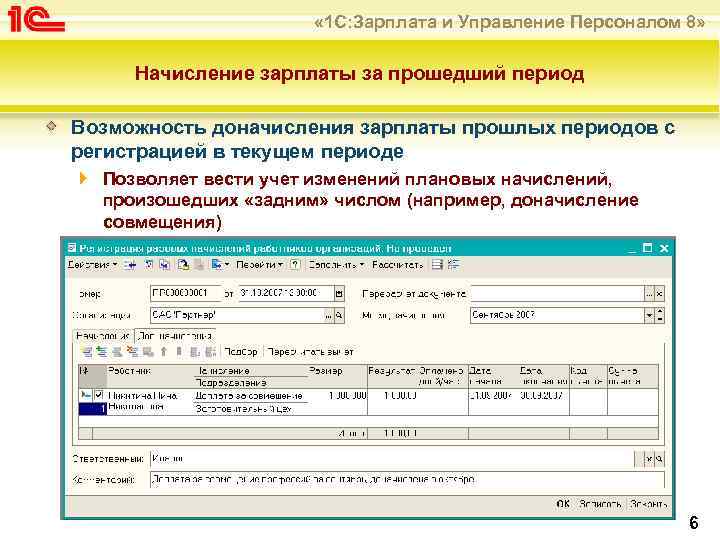Viewport: 720px width, 540px height.
Task: Click the post document toolbar icon
Action: (149, 265)
